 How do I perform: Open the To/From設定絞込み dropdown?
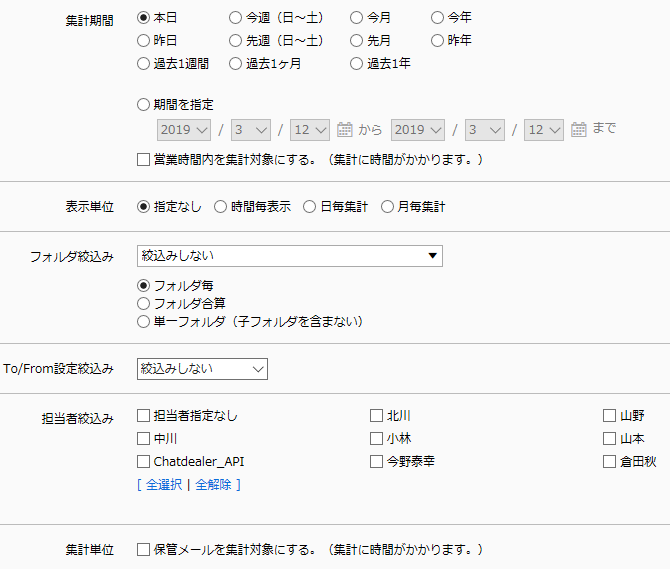pyautogui.click(x=202, y=369)
